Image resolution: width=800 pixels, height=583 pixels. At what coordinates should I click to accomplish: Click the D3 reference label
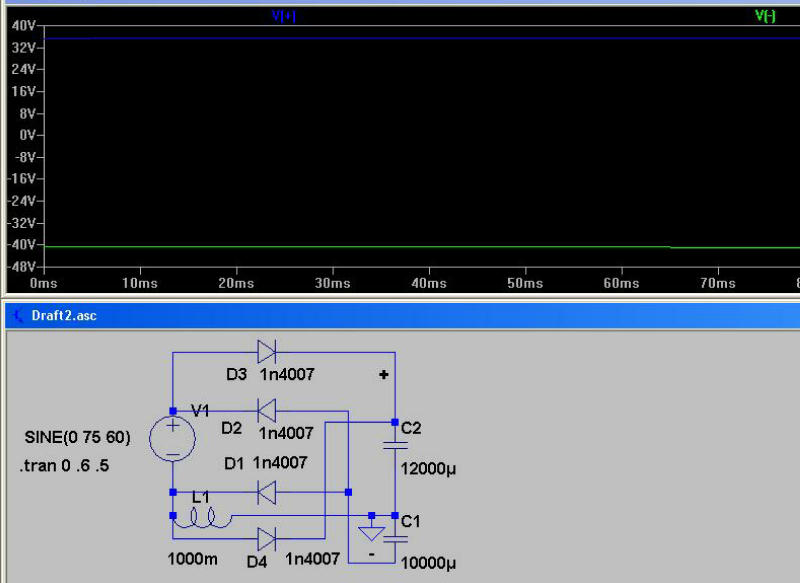[236, 374]
